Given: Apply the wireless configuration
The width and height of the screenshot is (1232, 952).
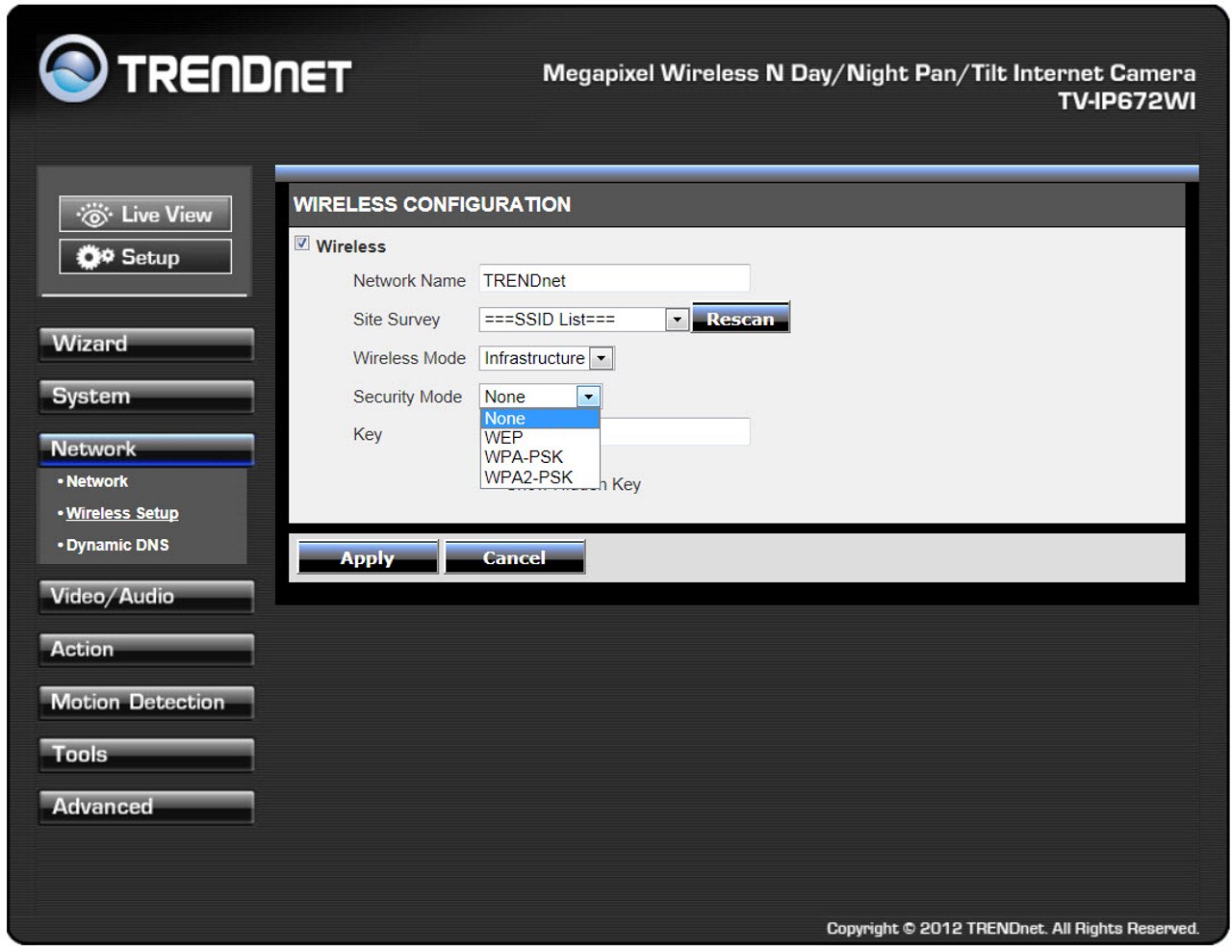Looking at the screenshot, I should 368,557.
